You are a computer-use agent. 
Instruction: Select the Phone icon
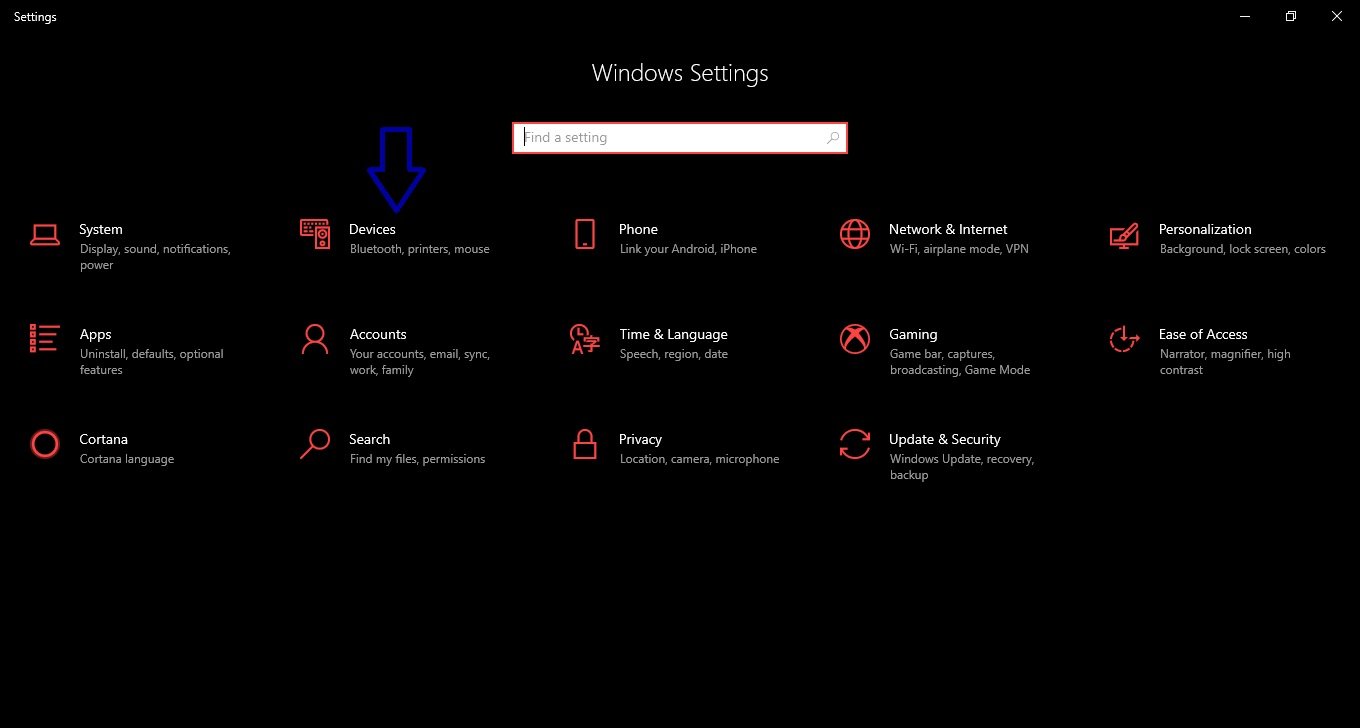click(585, 234)
